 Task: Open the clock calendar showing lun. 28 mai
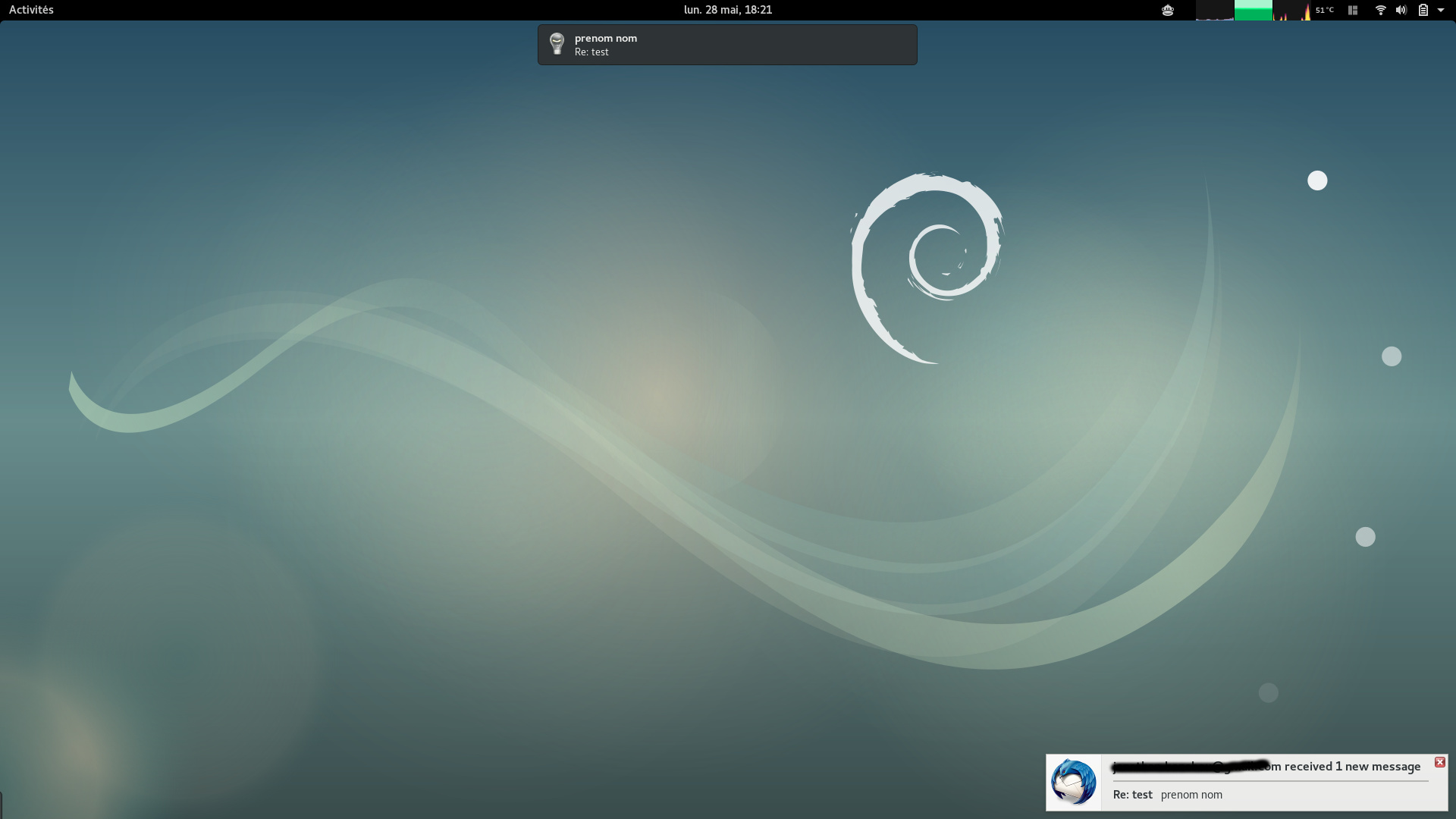[727, 10]
